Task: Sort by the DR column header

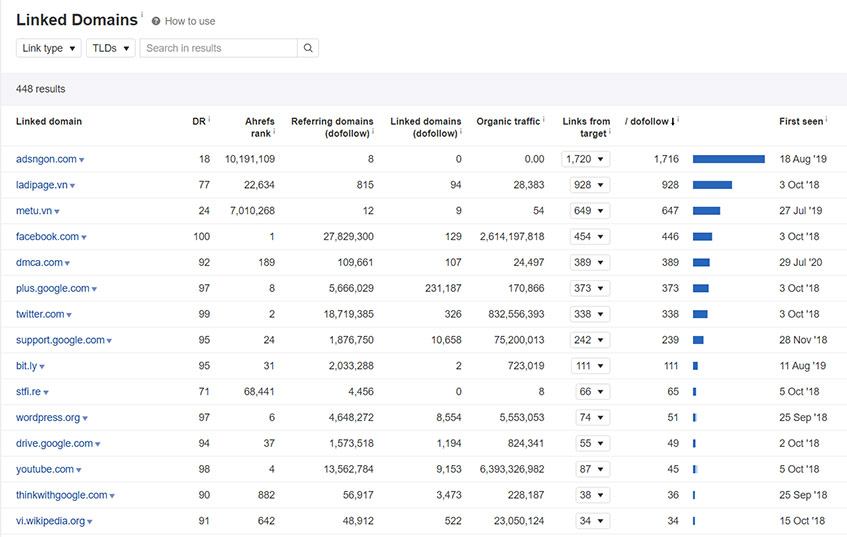Action: click(x=199, y=122)
